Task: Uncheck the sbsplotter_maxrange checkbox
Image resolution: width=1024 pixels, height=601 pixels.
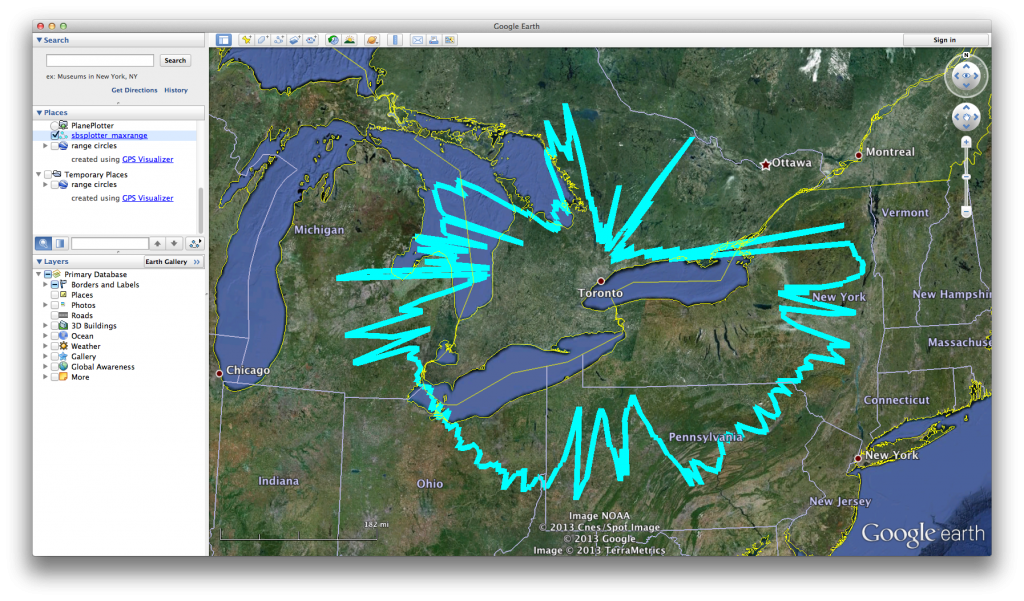Action: (55, 135)
